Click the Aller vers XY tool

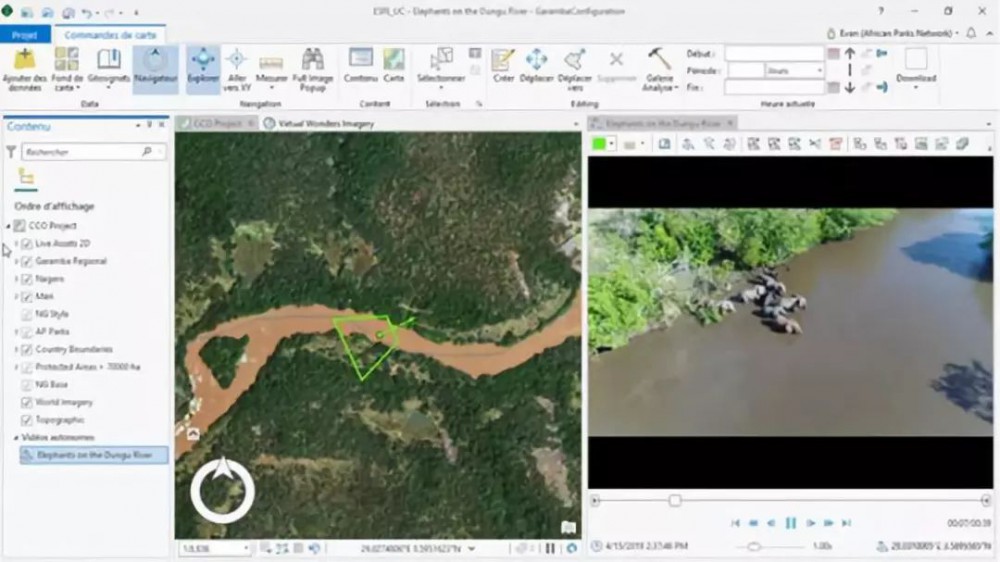point(237,69)
